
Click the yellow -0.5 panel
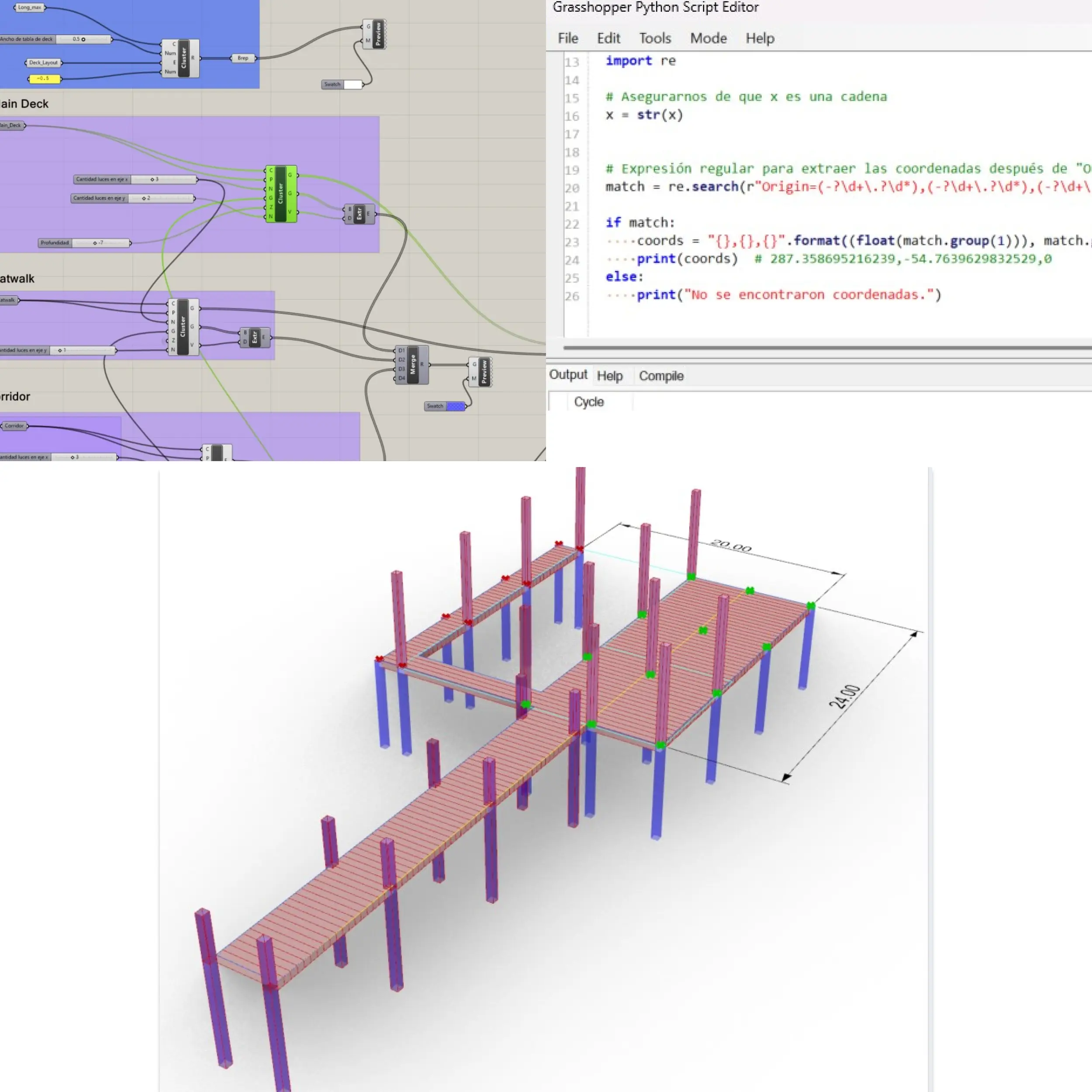(44, 79)
